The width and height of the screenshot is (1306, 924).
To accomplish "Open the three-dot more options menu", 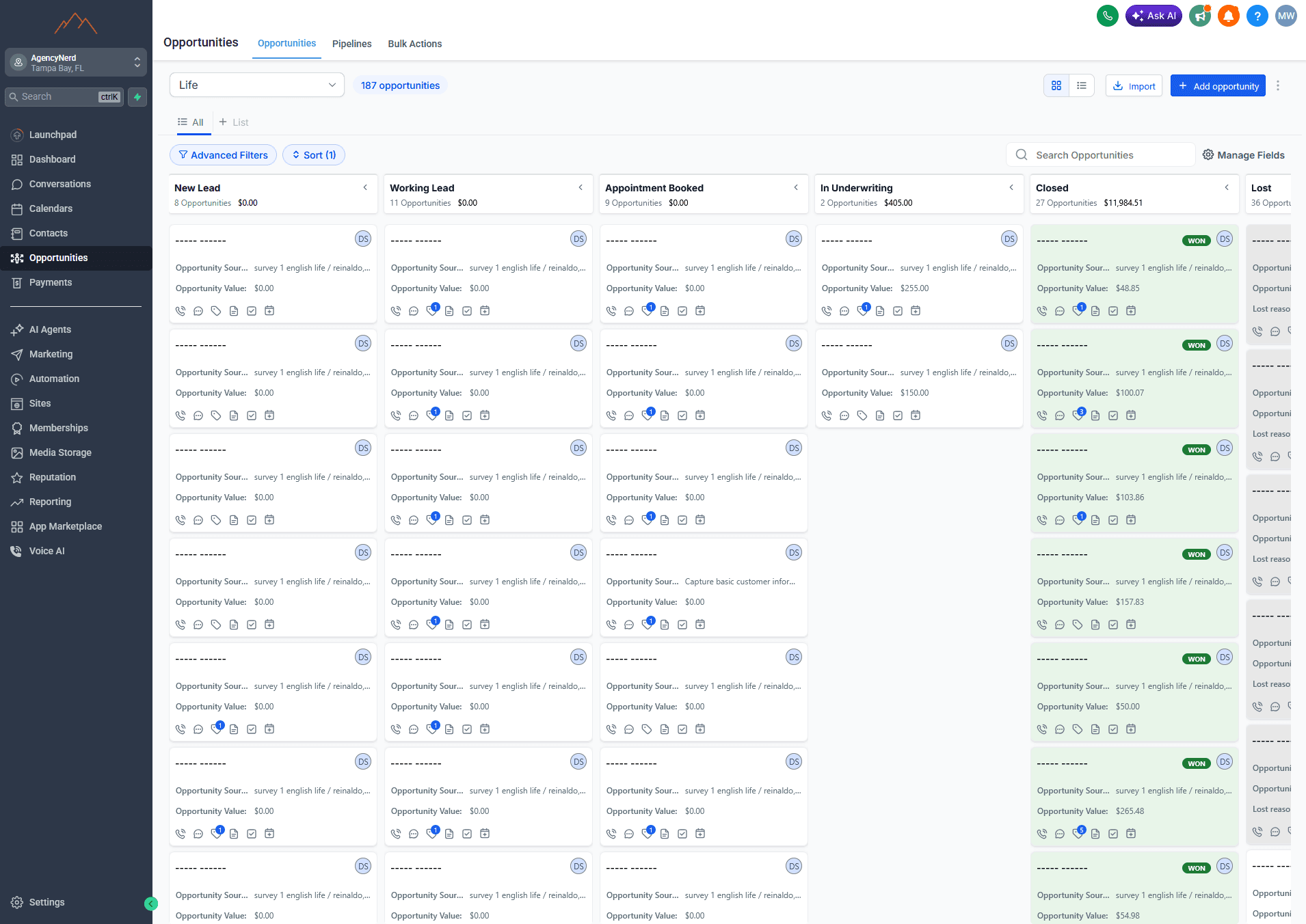I will (x=1277, y=85).
